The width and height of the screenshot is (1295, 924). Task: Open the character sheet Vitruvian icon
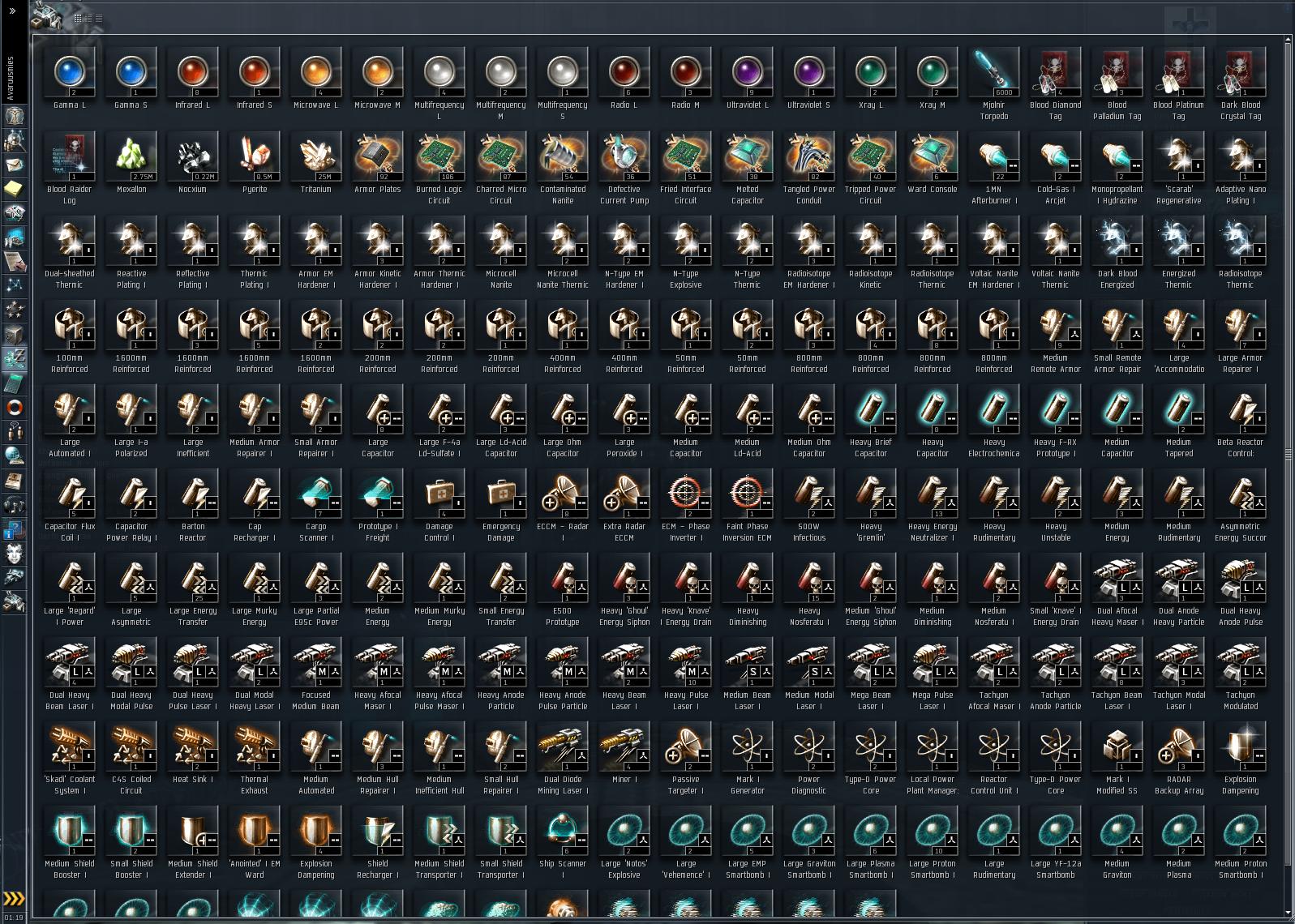(14, 117)
